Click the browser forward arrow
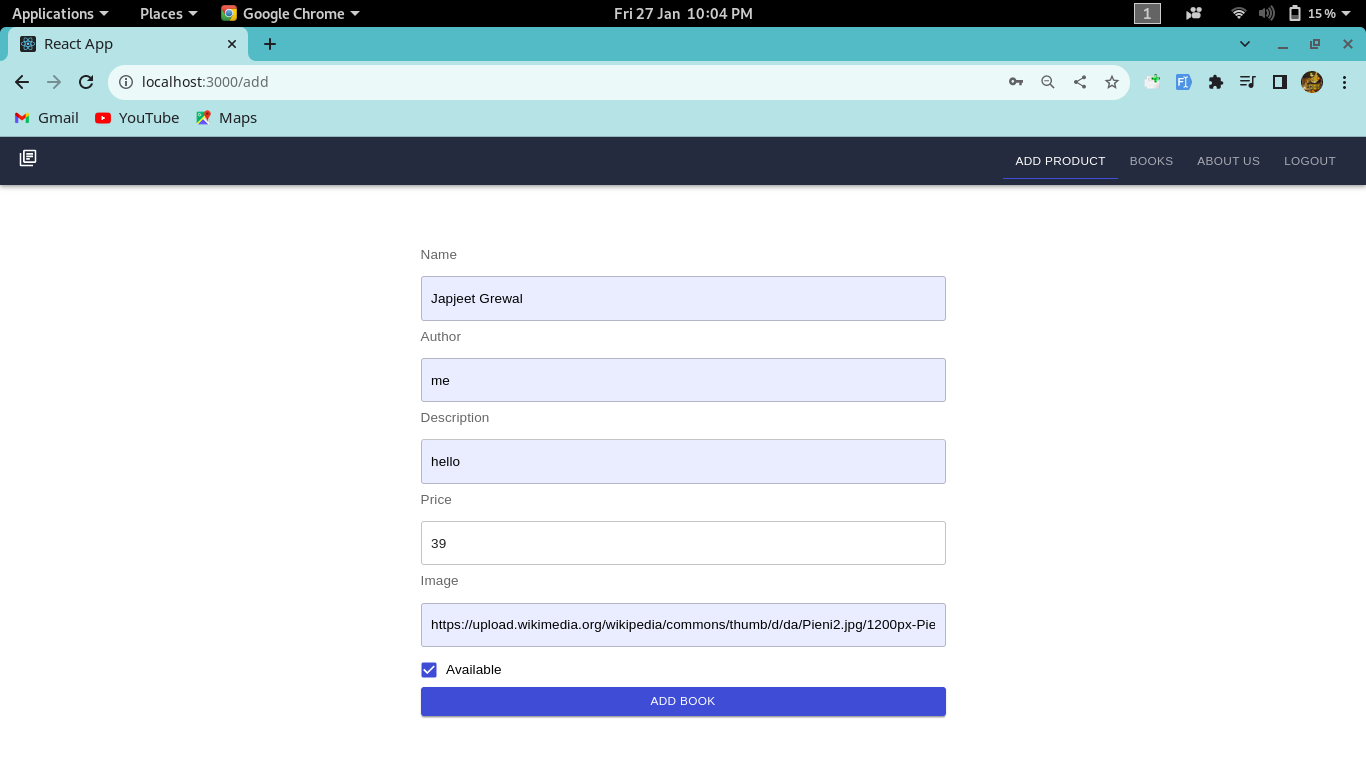Viewport: 1366px width, 768px height. (x=54, y=82)
